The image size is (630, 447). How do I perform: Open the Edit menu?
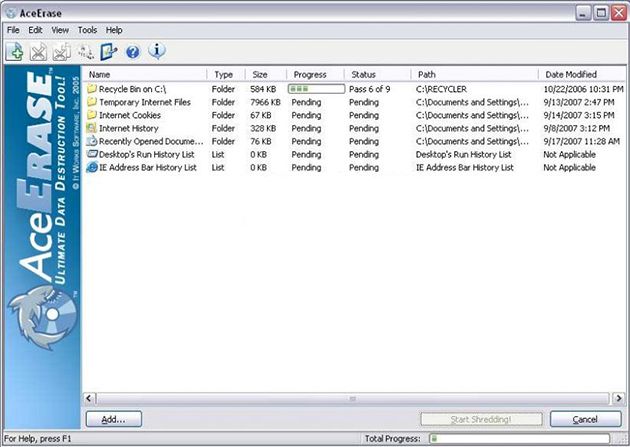pyautogui.click(x=35, y=30)
